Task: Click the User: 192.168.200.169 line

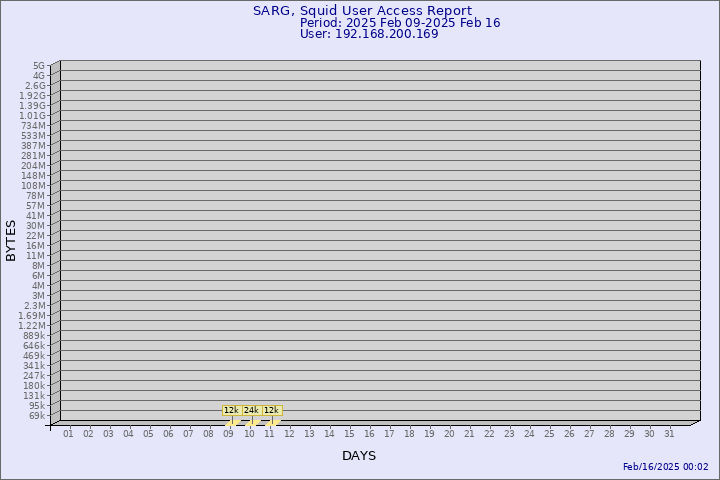Action: pos(369,34)
